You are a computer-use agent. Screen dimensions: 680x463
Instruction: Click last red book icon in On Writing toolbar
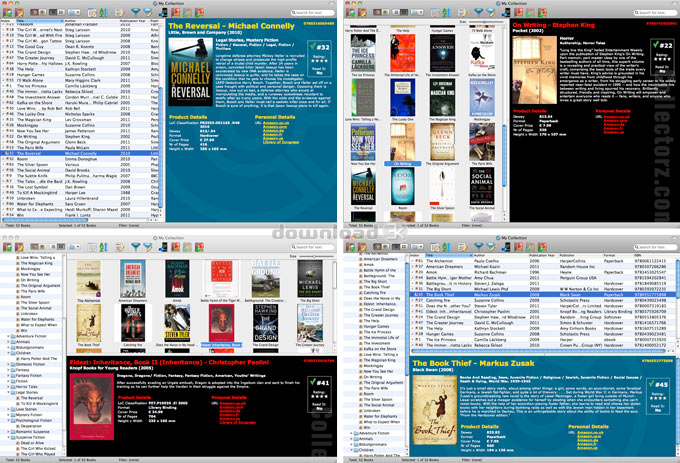(x=542, y=13)
